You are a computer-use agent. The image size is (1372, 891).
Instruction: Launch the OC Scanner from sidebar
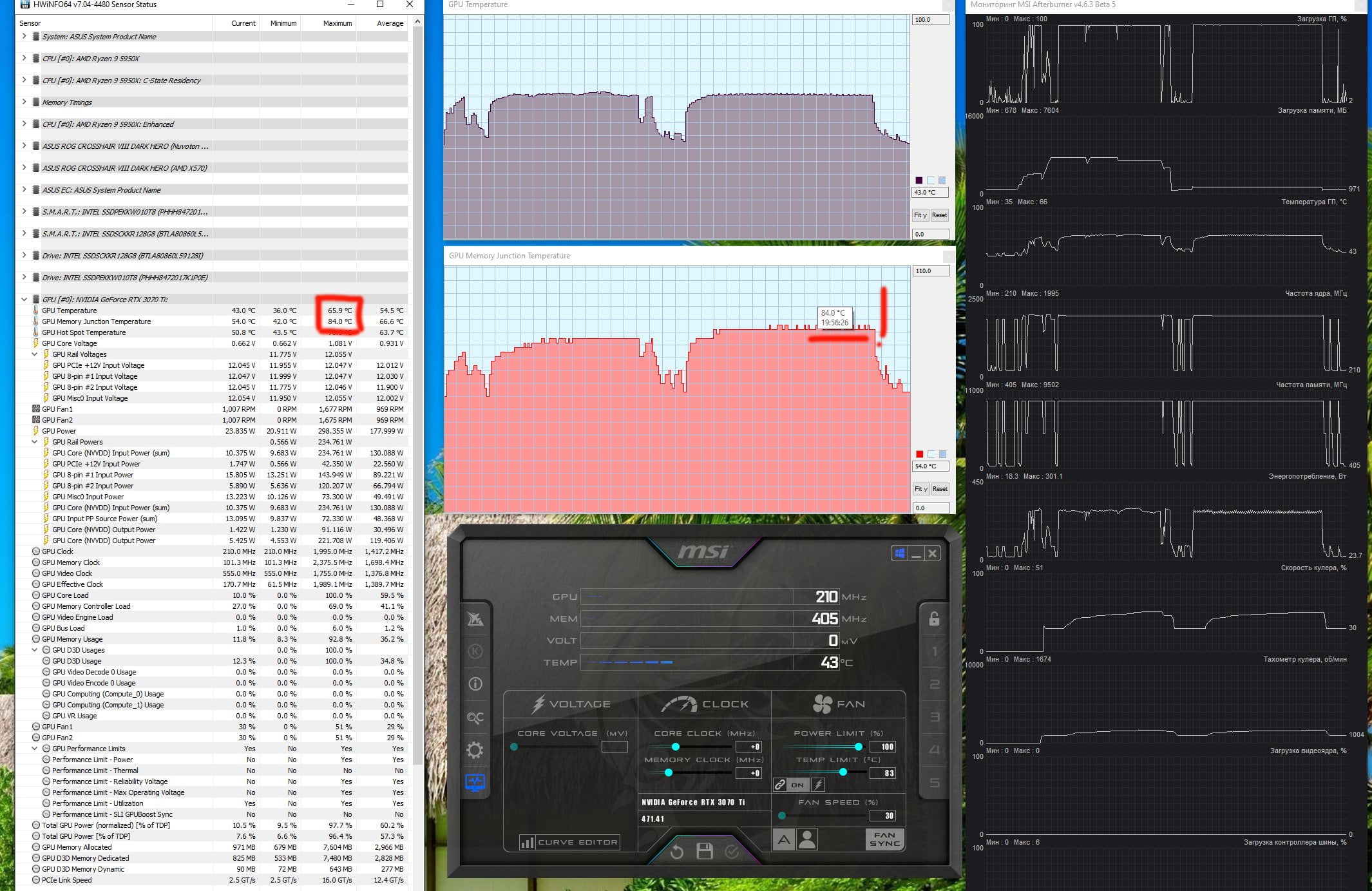pos(475,717)
